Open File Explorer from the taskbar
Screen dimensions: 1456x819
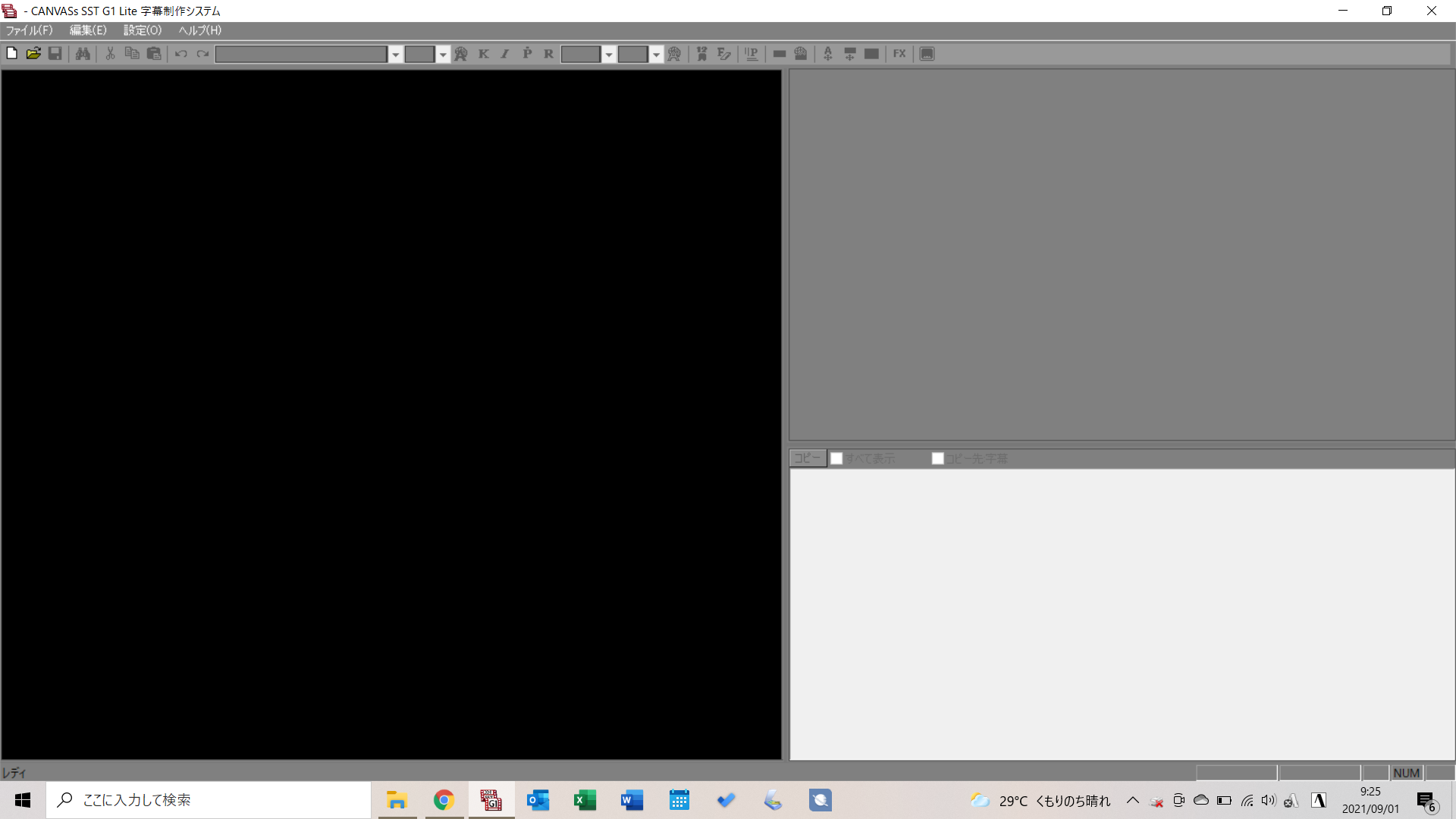pyautogui.click(x=397, y=800)
